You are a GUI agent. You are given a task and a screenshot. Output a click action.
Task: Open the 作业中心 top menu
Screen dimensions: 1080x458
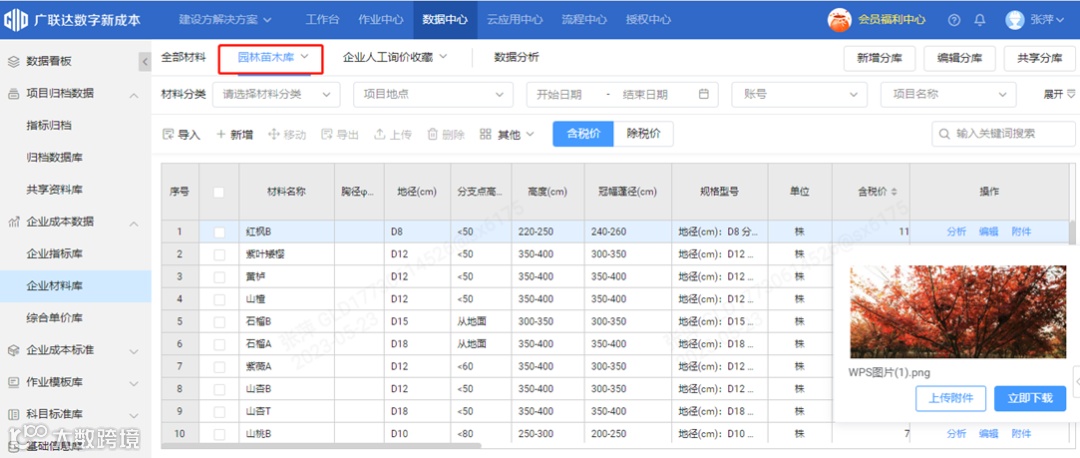[x=380, y=20]
